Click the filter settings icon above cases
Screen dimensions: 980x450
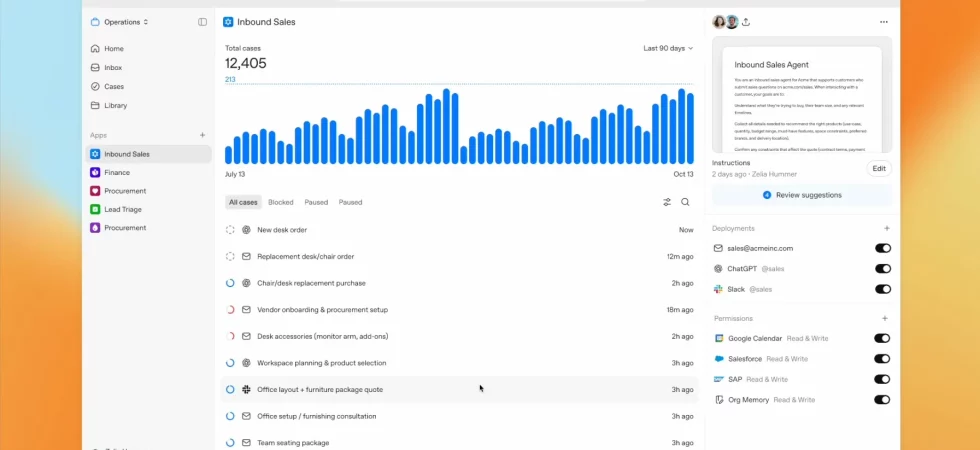tap(667, 202)
